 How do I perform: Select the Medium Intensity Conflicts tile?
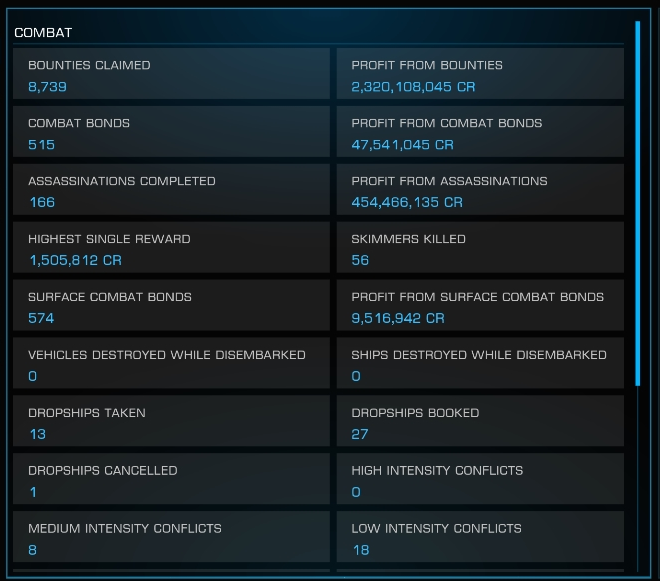pos(171,537)
